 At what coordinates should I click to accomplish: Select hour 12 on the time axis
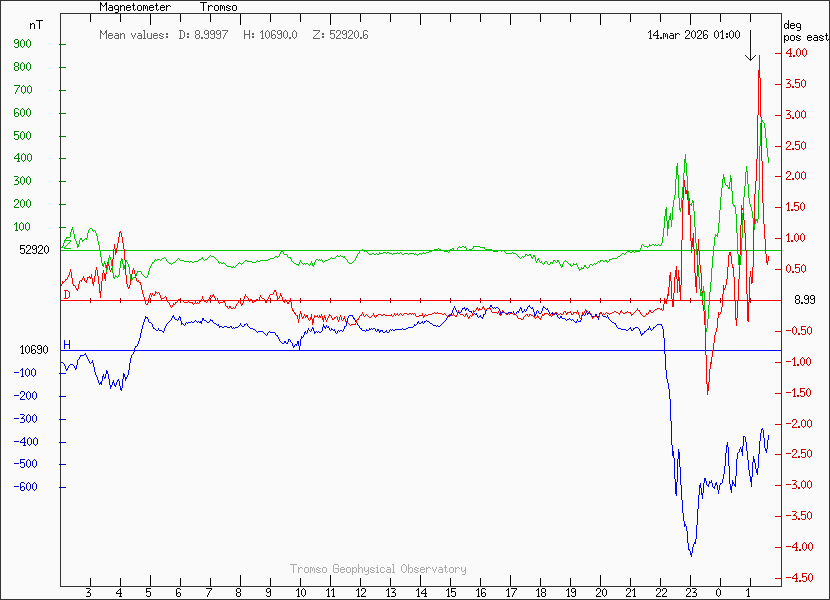click(x=360, y=593)
